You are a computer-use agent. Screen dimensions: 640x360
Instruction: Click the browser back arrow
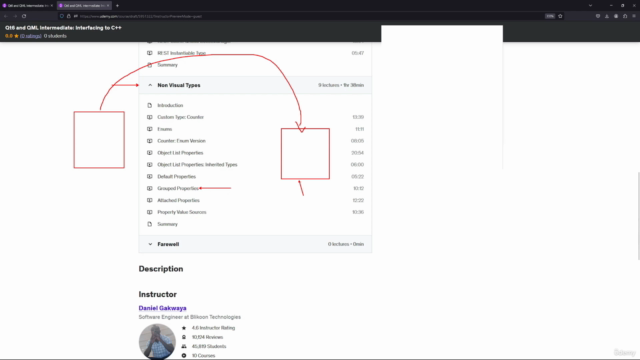click(6, 16)
